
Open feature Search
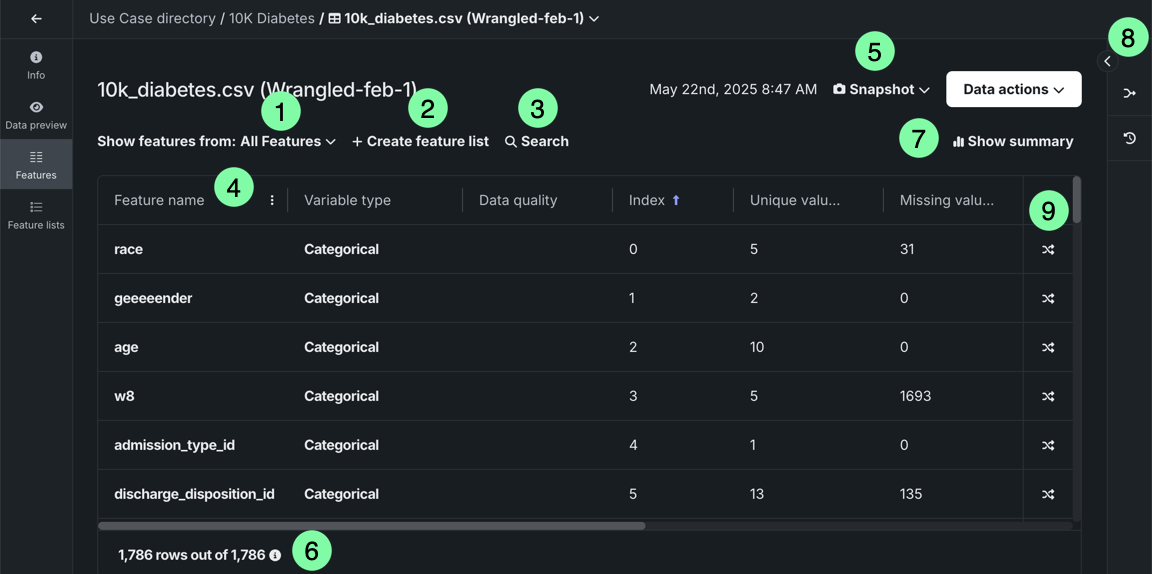pyautogui.click(x=537, y=141)
